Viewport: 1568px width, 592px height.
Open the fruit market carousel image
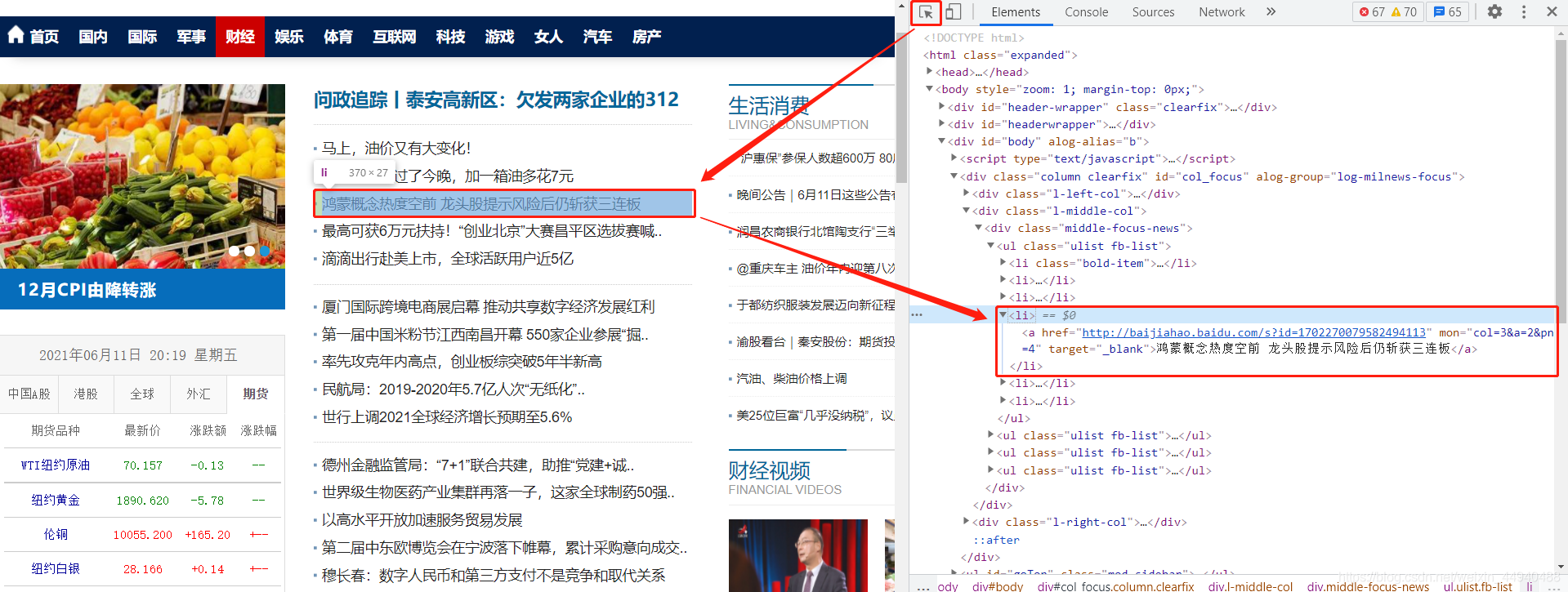142,176
